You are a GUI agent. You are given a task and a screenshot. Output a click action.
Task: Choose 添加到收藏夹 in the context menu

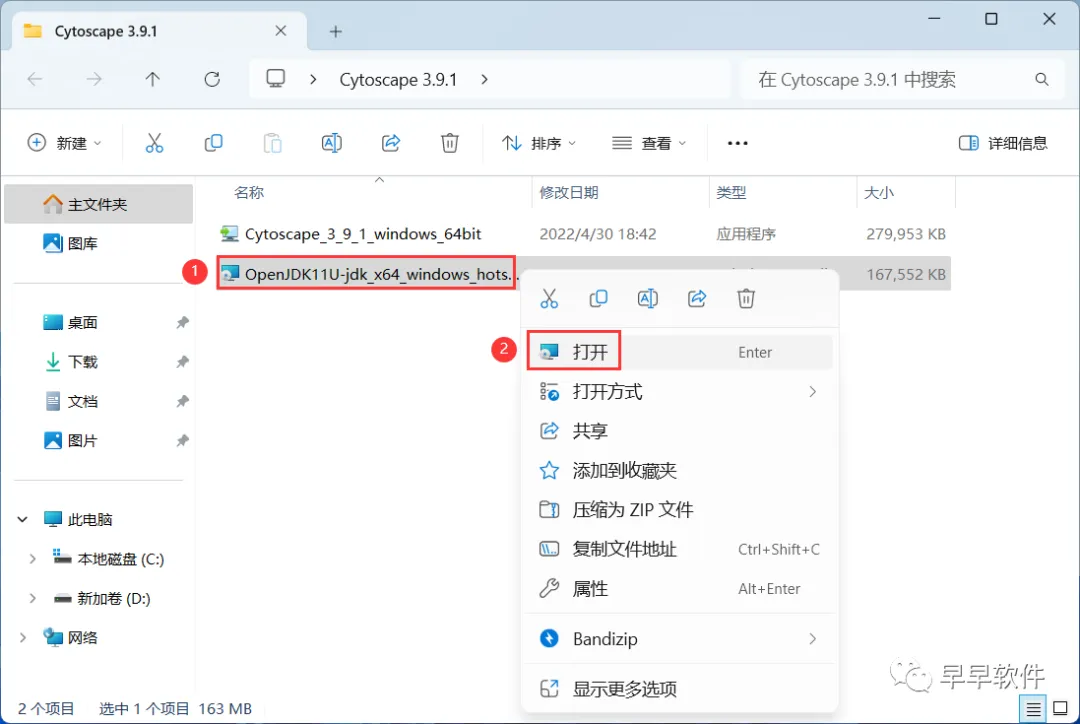click(x=680, y=470)
